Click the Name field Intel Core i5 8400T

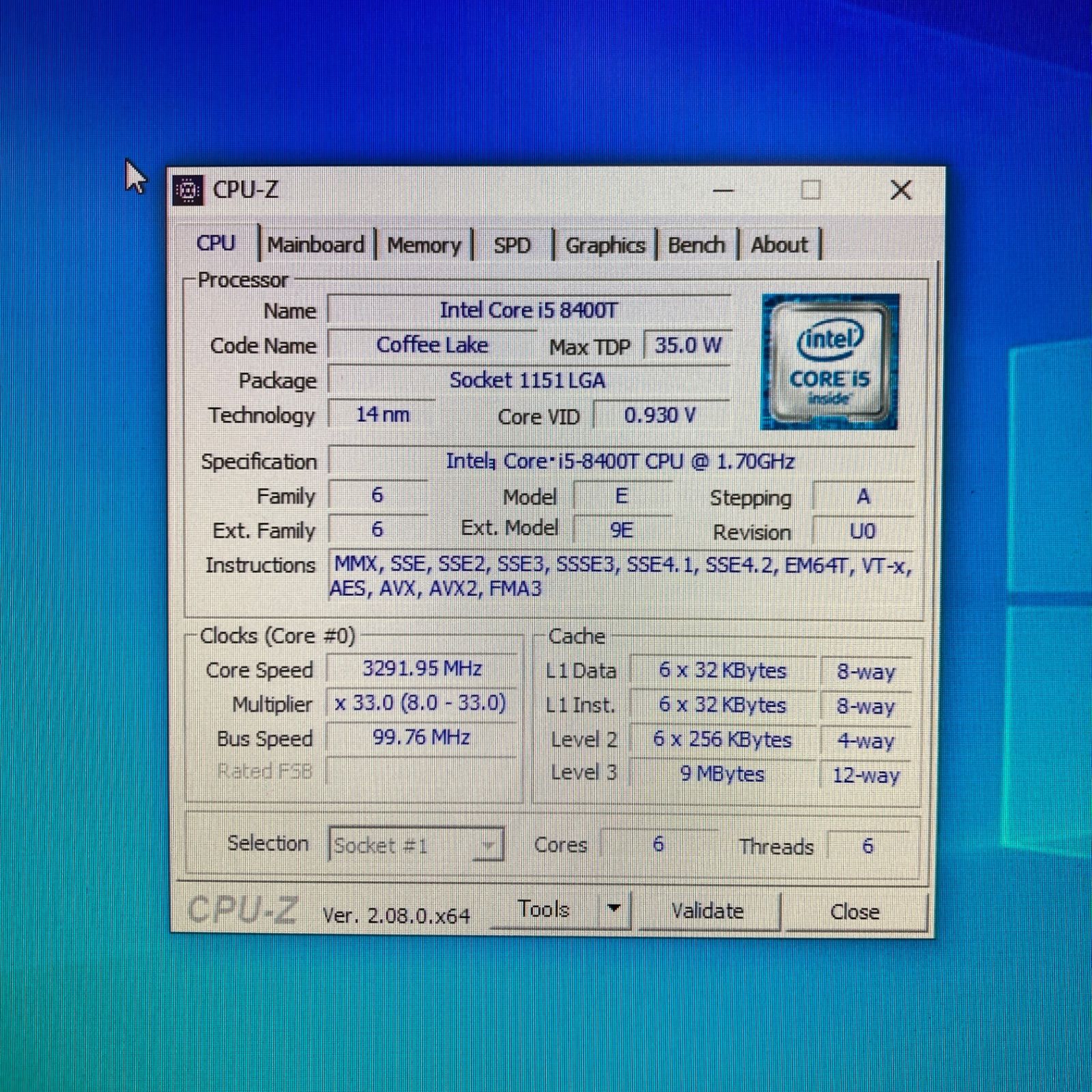(529, 310)
